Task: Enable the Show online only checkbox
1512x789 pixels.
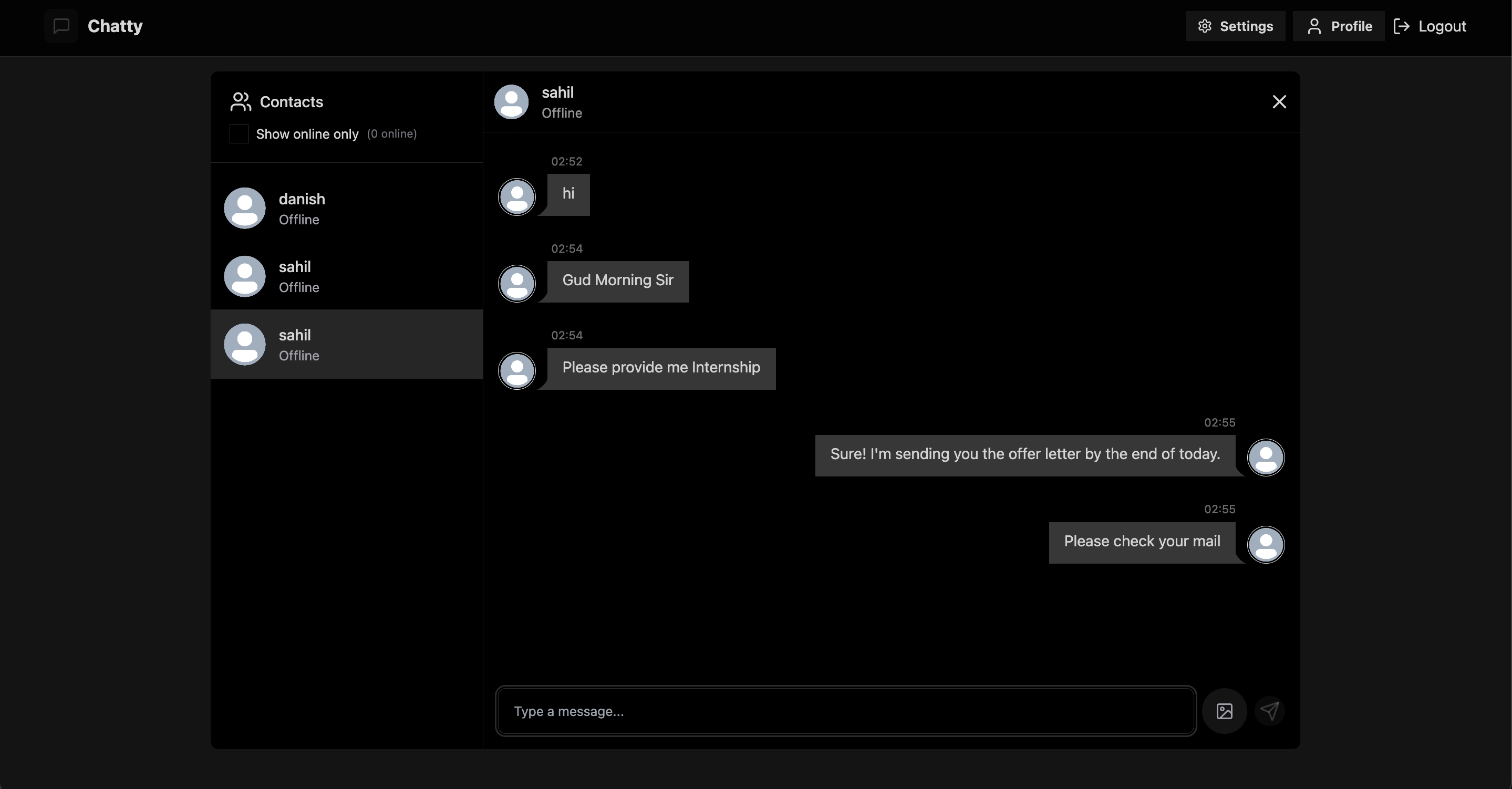Action: click(x=239, y=134)
